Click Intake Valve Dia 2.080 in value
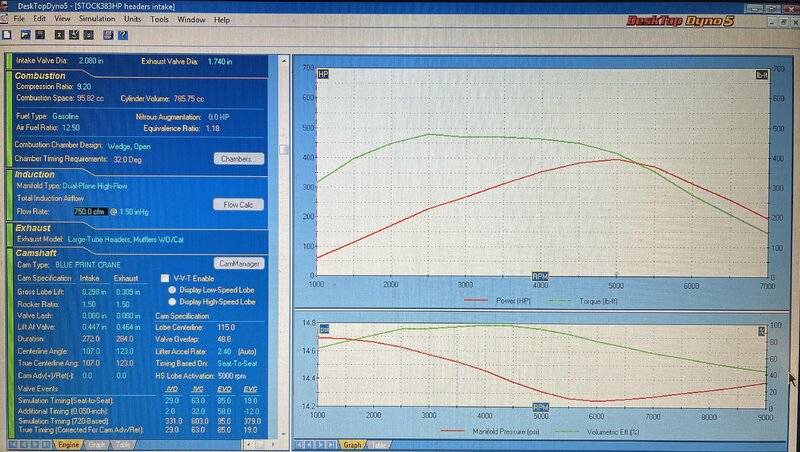Image resolution: width=800 pixels, height=452 pixels. click(x=91, y=61)
